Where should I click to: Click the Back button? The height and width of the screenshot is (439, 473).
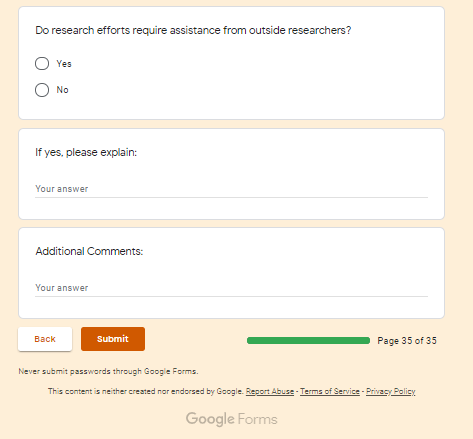click(45, 339)
